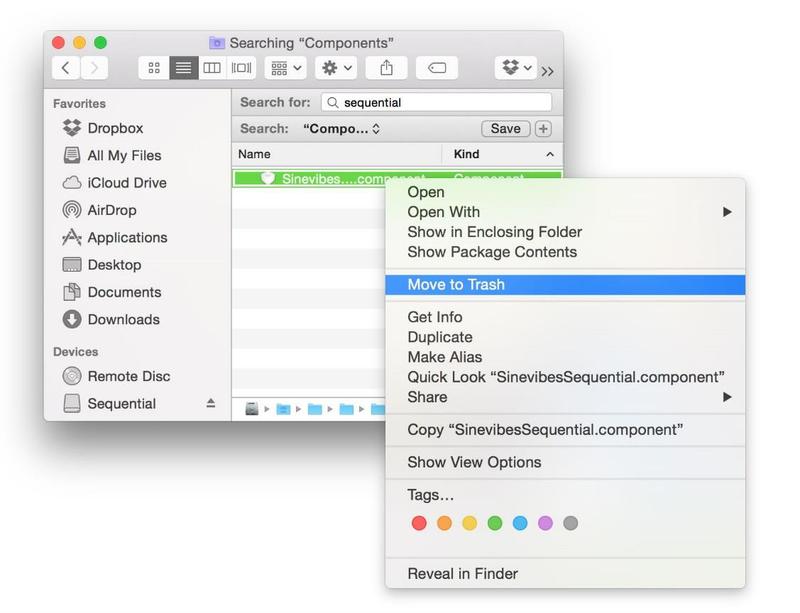Click the search field containing sequential
800x613 pixels.
pyautogui.click(x=437, y=103)
